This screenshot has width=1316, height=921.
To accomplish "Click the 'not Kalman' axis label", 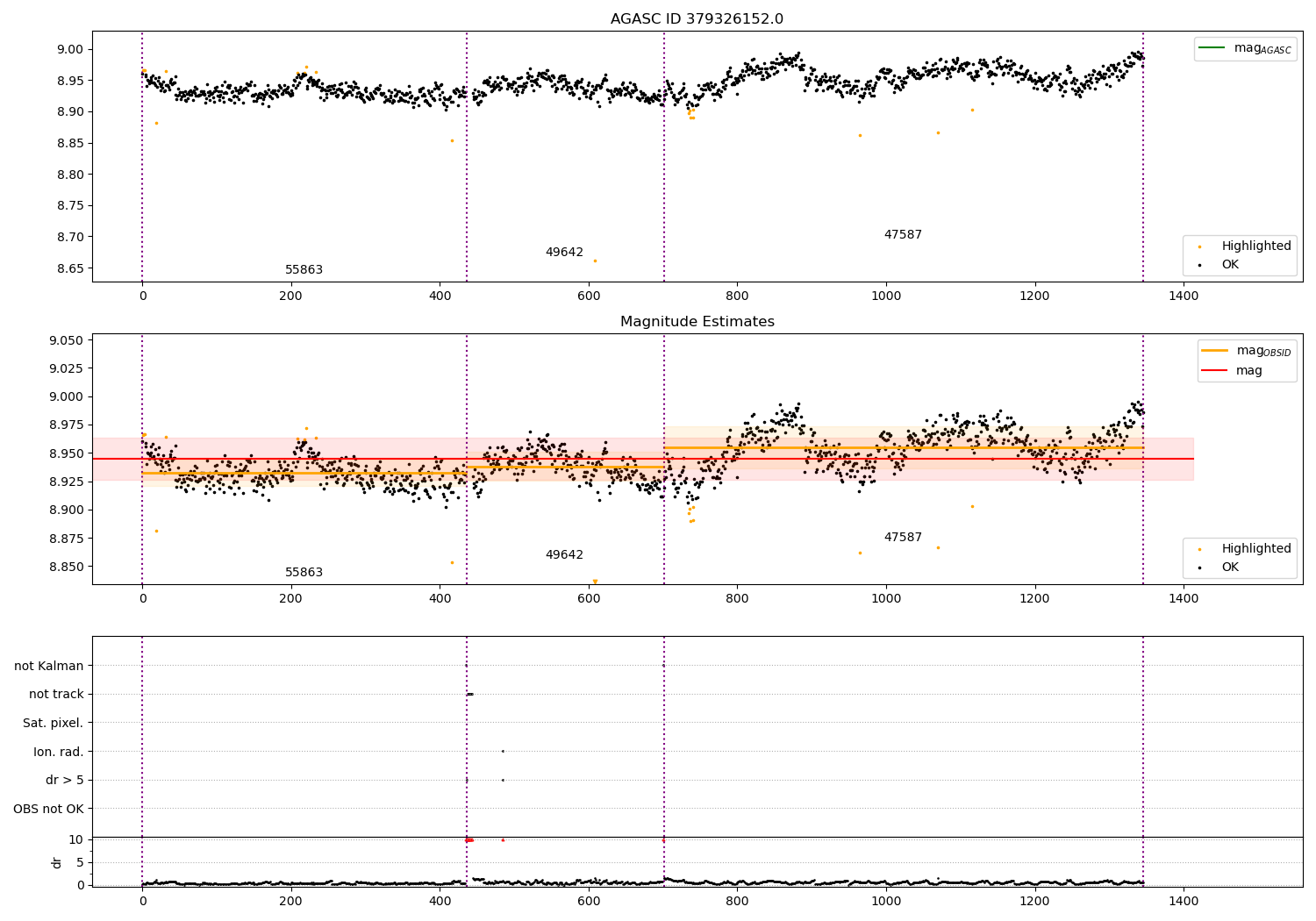I will tap(49, 667).
